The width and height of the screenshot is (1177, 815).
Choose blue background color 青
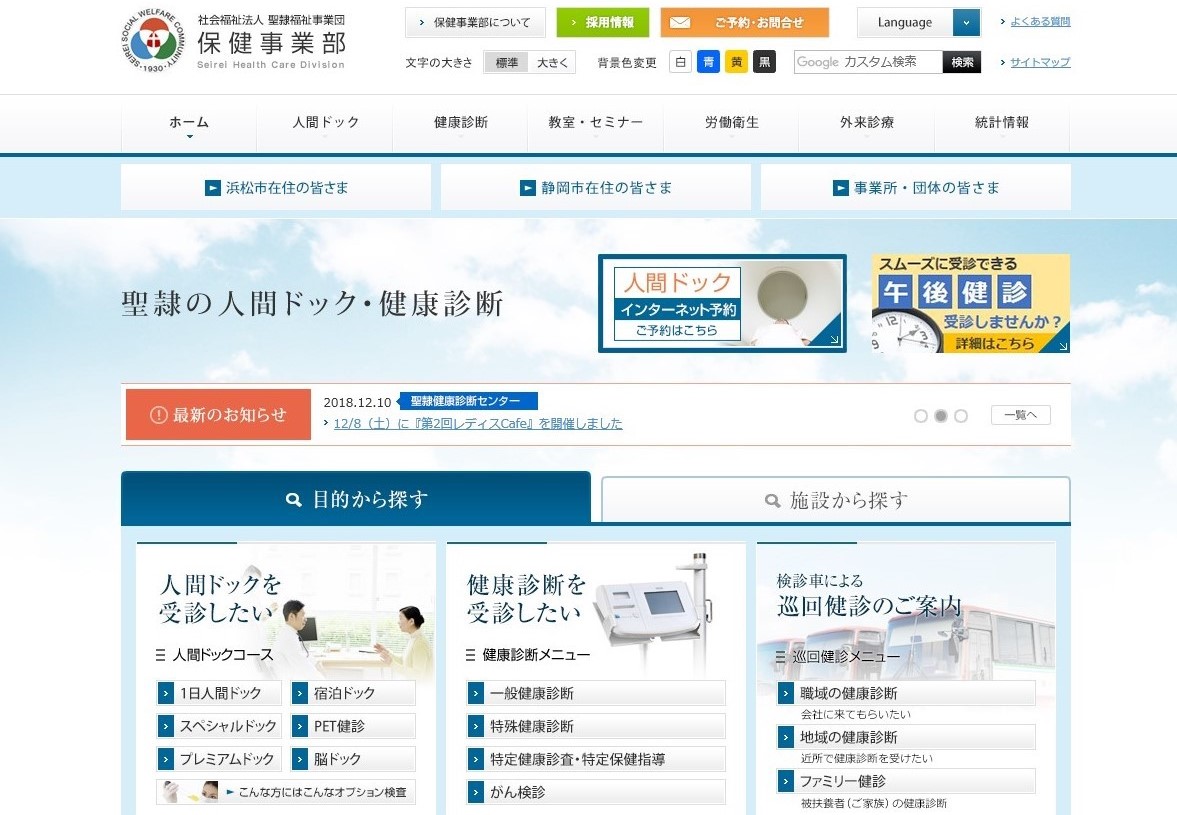[708, 62]
